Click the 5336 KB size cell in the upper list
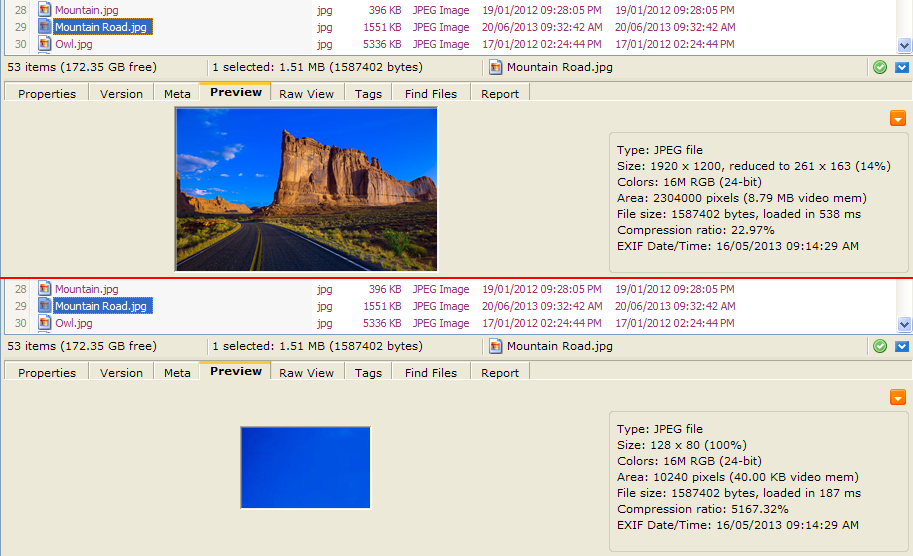Screen dimensions: 913x556 pos(382,44)
